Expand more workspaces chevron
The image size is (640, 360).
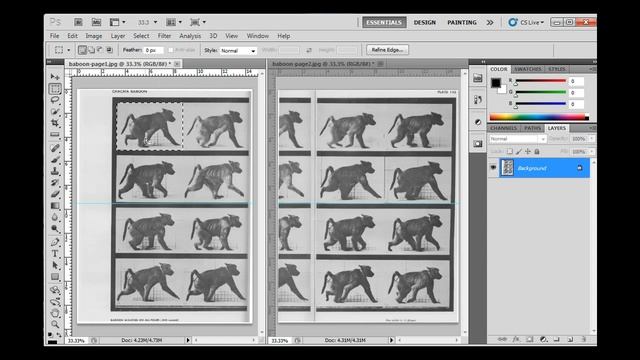pyautogui.click(x=490, y=22)
